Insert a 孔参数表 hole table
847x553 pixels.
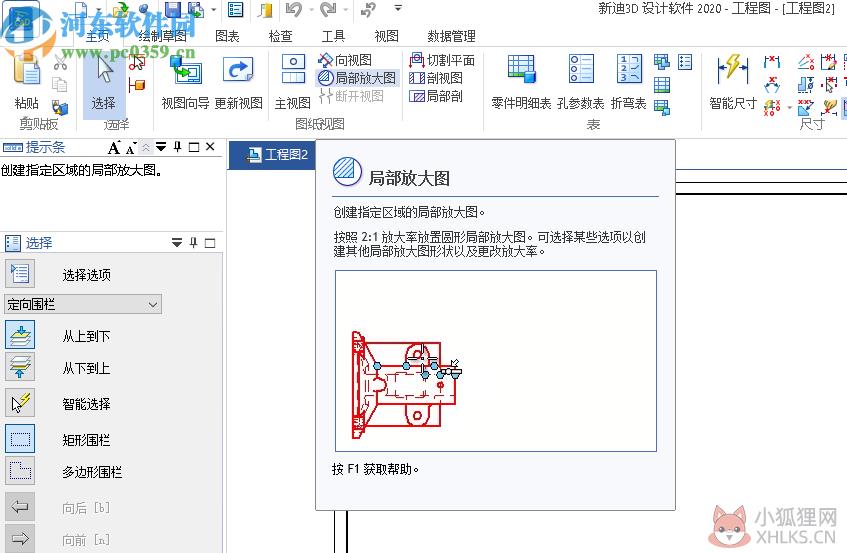point(581,82)
